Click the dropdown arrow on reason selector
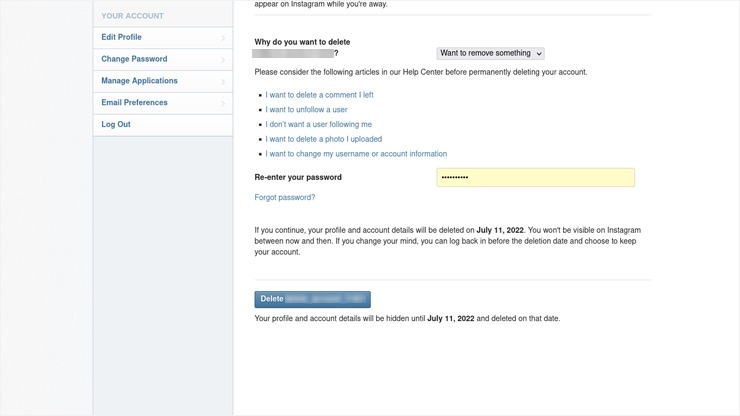 point(539,54)
